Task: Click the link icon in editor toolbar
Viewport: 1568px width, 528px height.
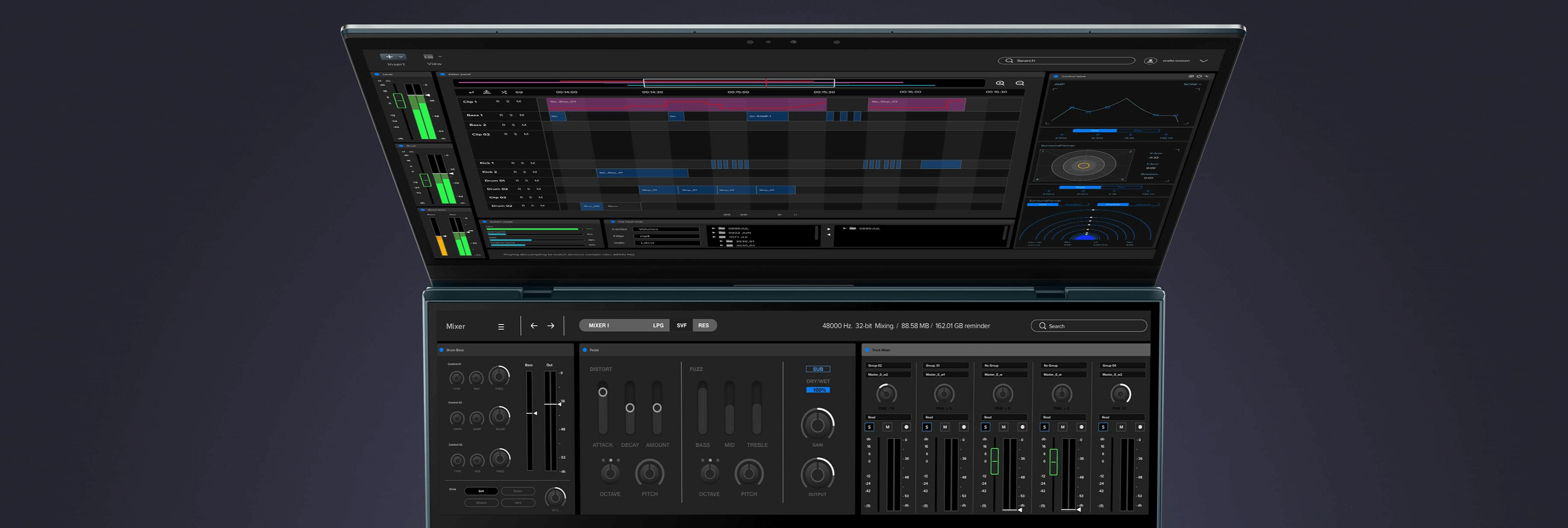Action: (x=518, y=93)
